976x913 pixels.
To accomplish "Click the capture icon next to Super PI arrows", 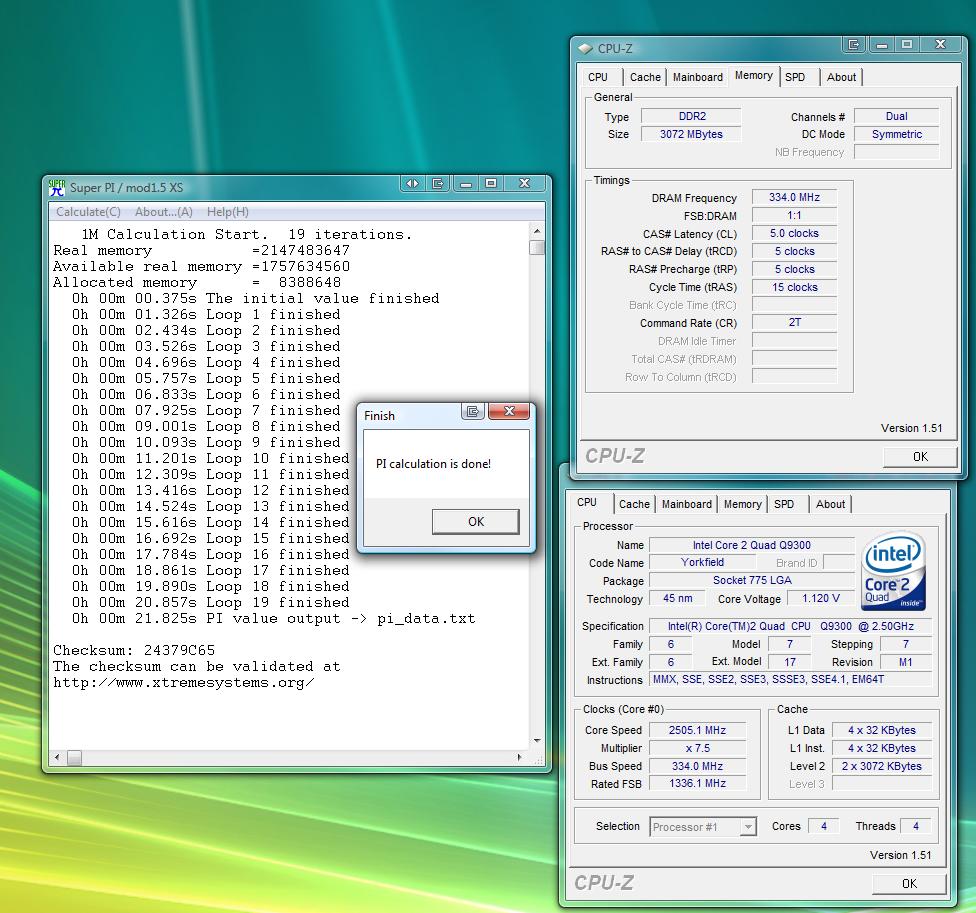I will click(x=438, y=184).
